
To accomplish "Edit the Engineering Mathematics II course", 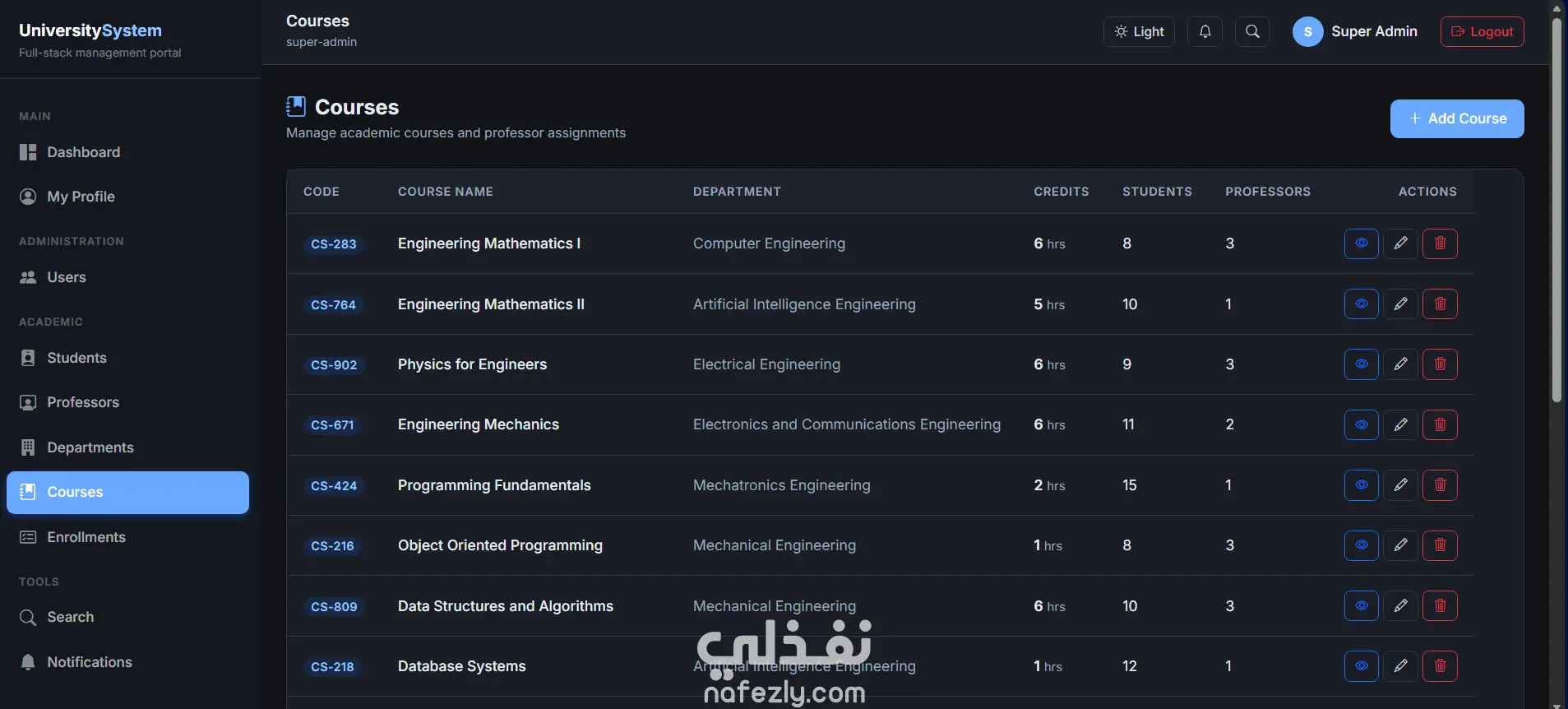I will point(1400,304).
